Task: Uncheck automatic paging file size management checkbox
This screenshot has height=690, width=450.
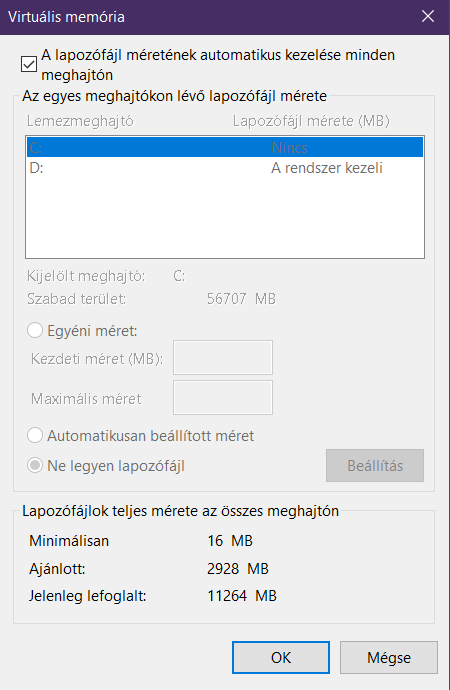Action: click(x=29, y=64)
